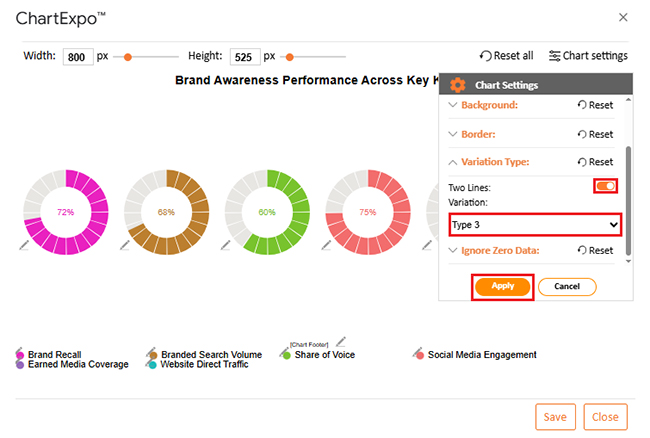Click the Earned Media Coverage legend dot
This screenshot has height=438, width=650.
20,365
